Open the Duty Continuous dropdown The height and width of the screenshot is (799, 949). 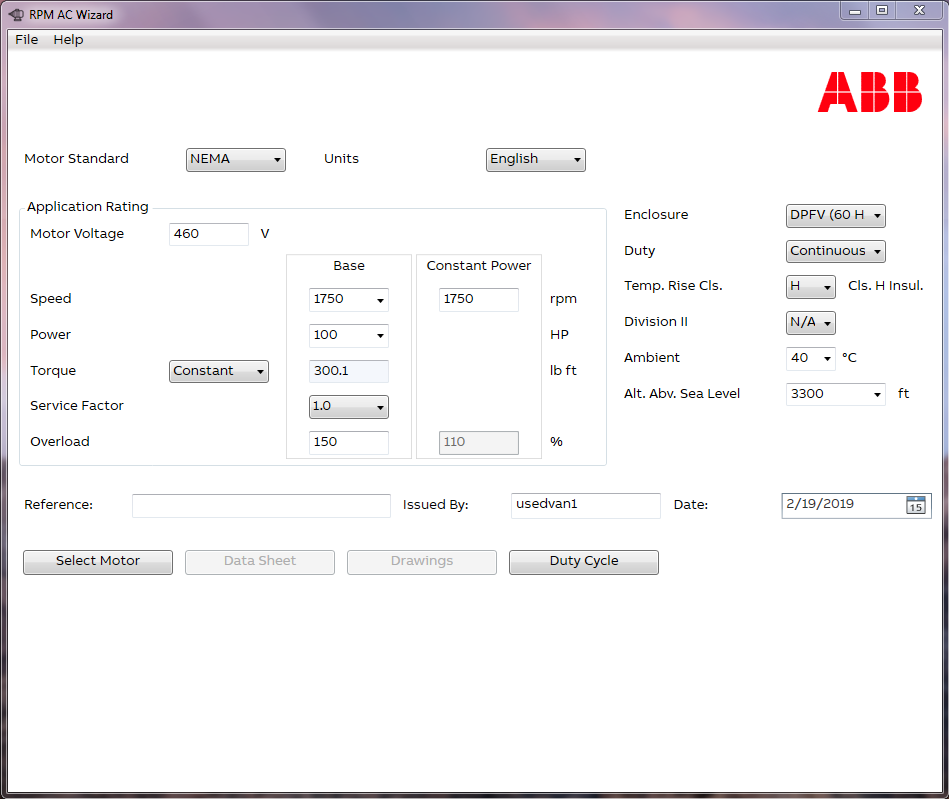pos(835,252)
